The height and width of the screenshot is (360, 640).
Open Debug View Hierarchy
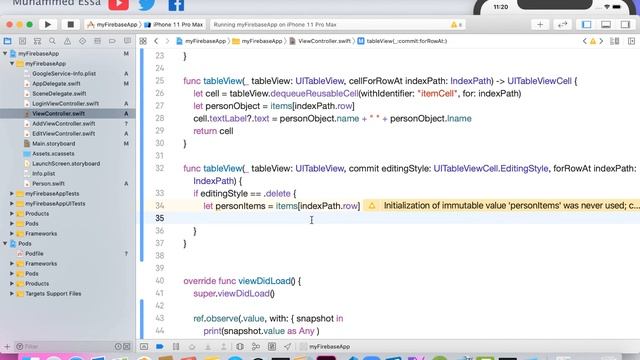pos(240,347)
